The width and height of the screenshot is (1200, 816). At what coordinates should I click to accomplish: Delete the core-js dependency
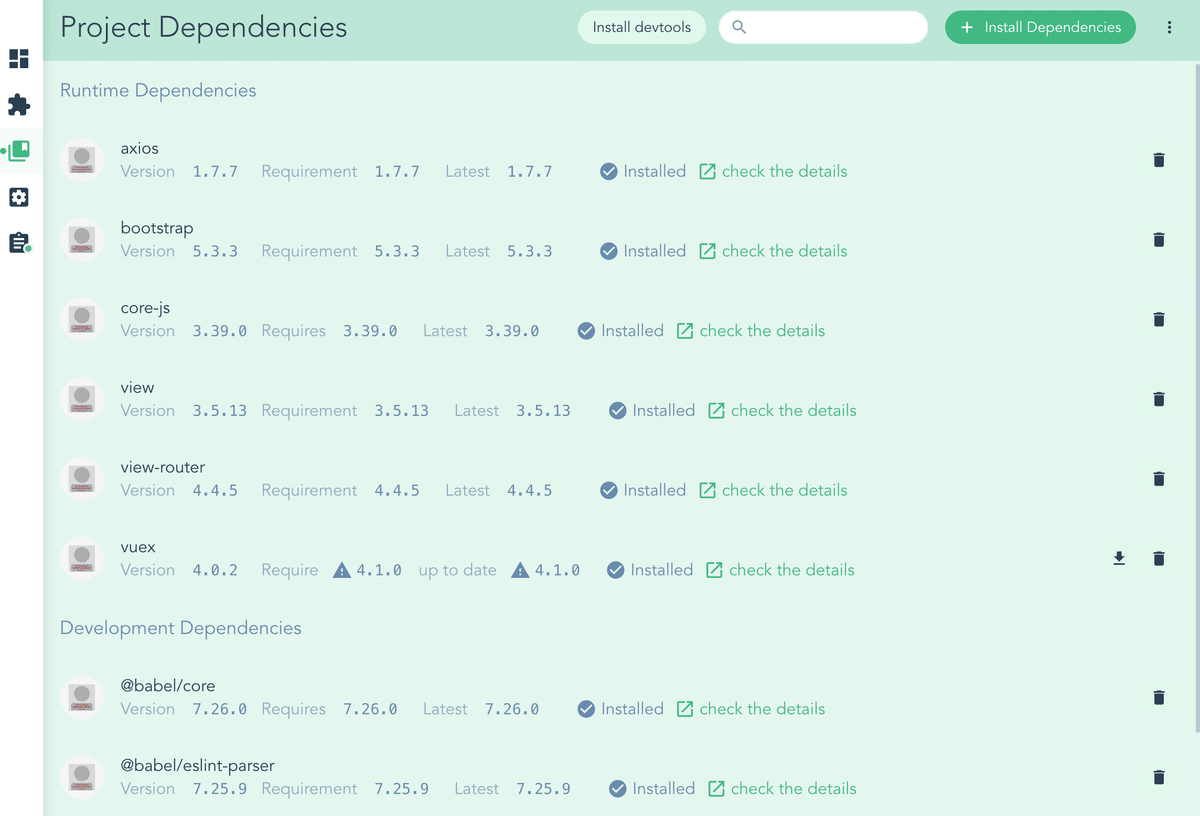[x=1159, y=320]
